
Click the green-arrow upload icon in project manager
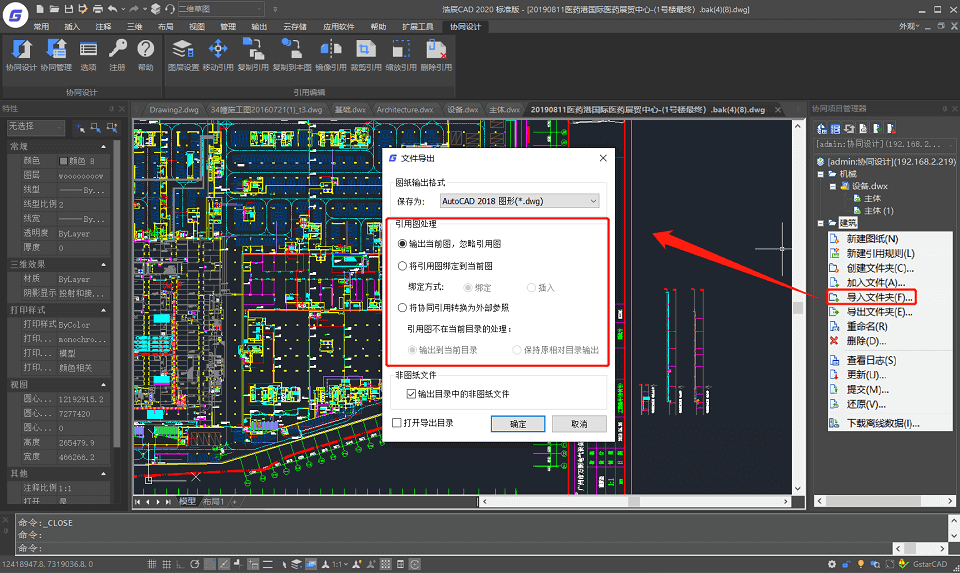click(x=877, y=129)
